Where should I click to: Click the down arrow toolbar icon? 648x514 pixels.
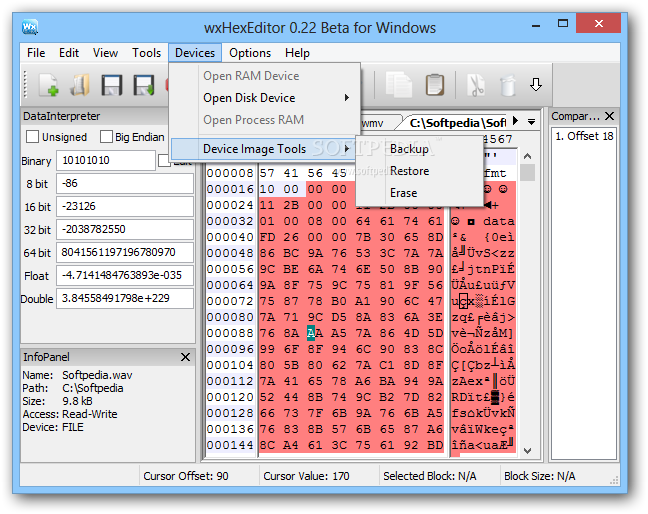[536, 84]
